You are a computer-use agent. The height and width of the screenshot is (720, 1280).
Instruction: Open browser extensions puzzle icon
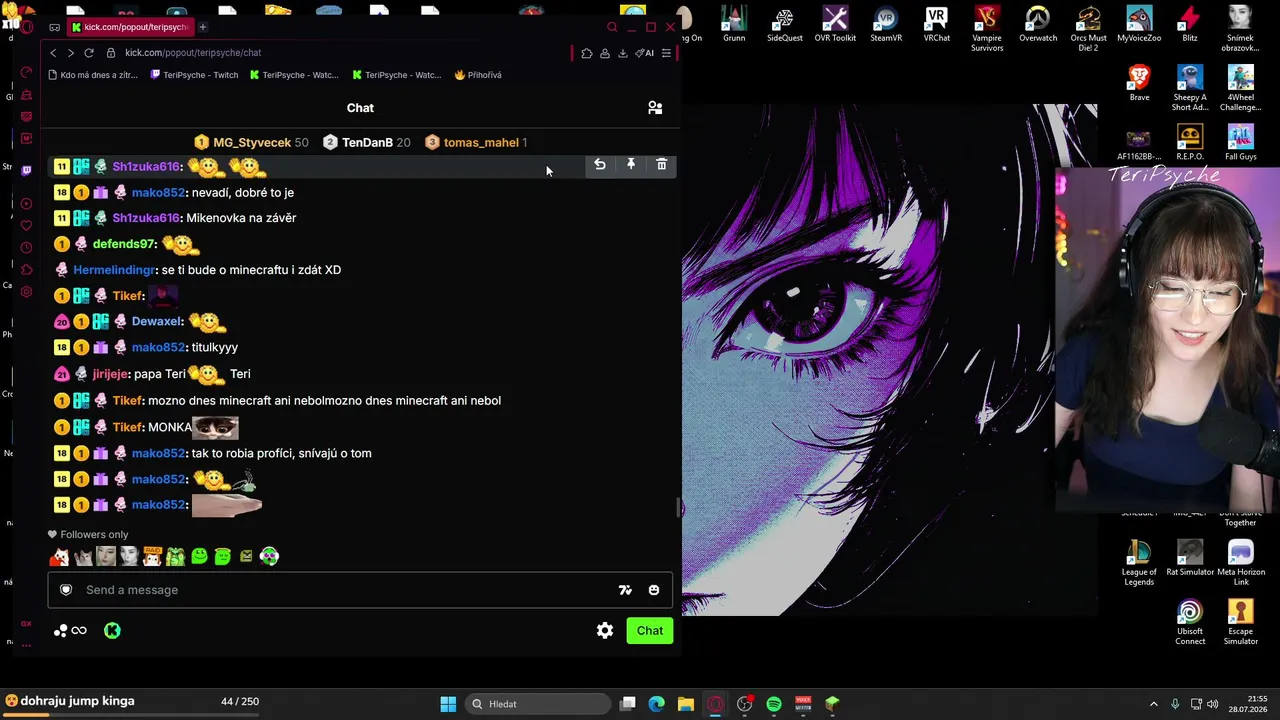click(587, 53)
